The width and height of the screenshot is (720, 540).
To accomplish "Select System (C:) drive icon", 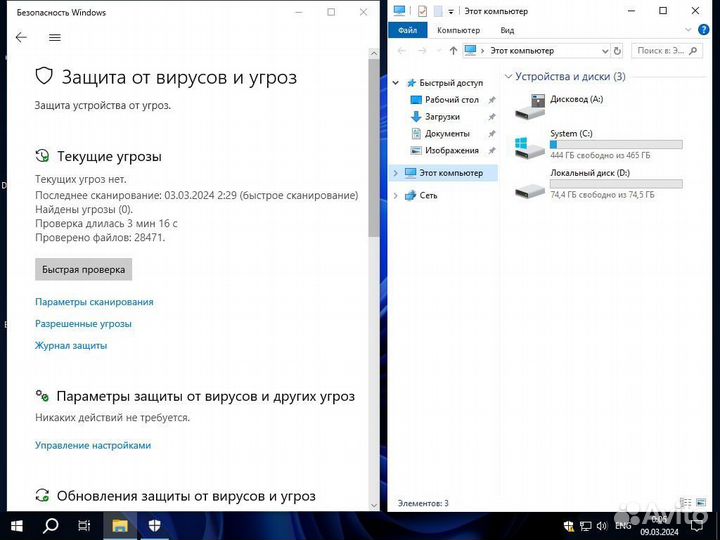I will coord(529,147).
